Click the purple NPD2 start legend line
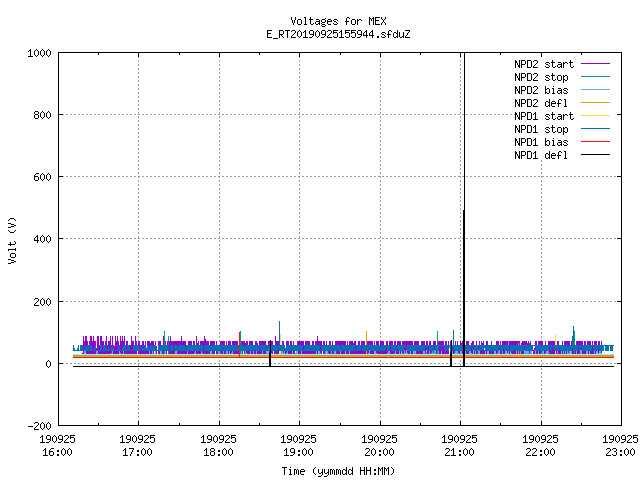 (x=595, y=64)
